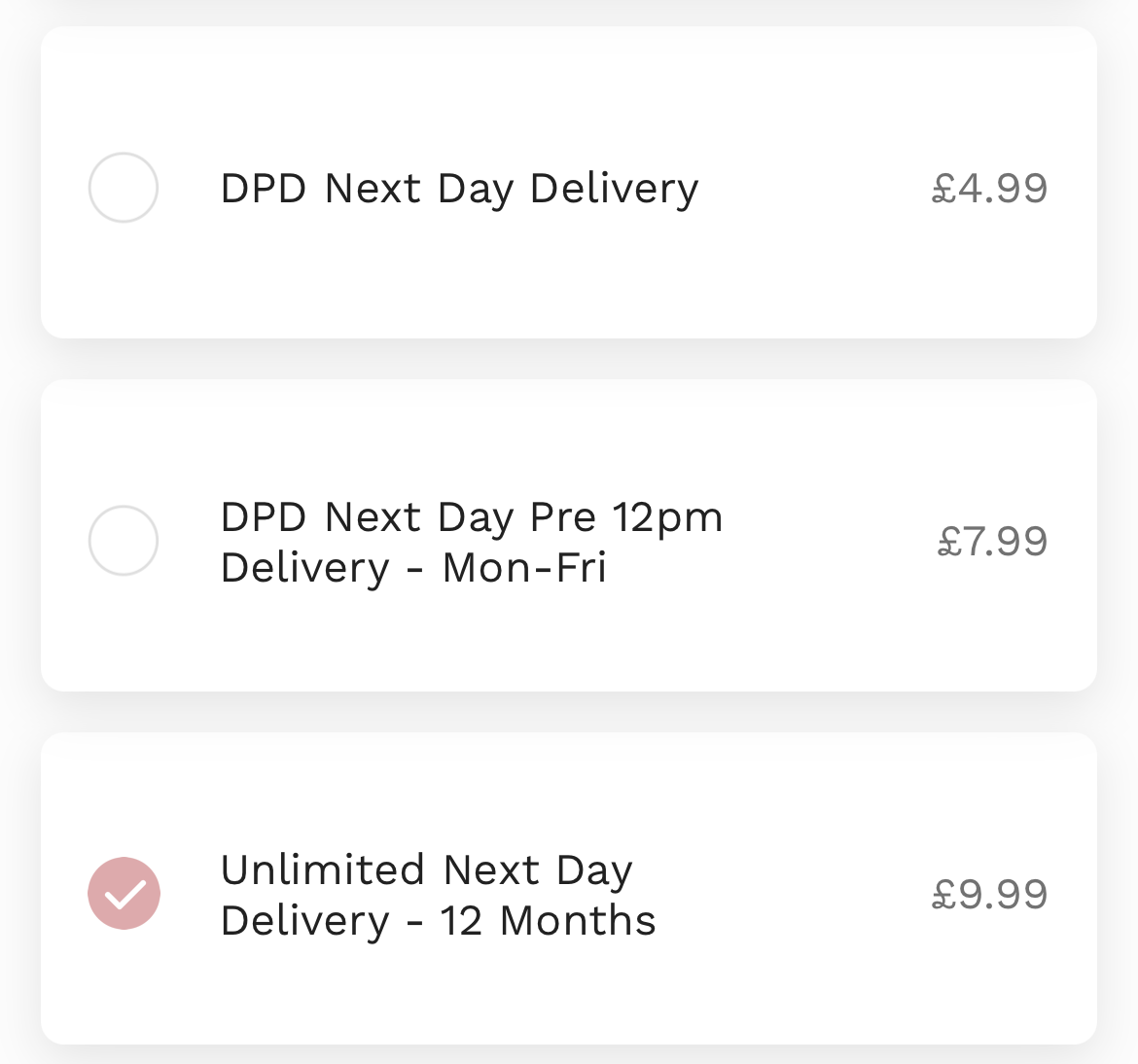
Task: Click the "Unlimited Next Day" text line
Action: (426, 870)
